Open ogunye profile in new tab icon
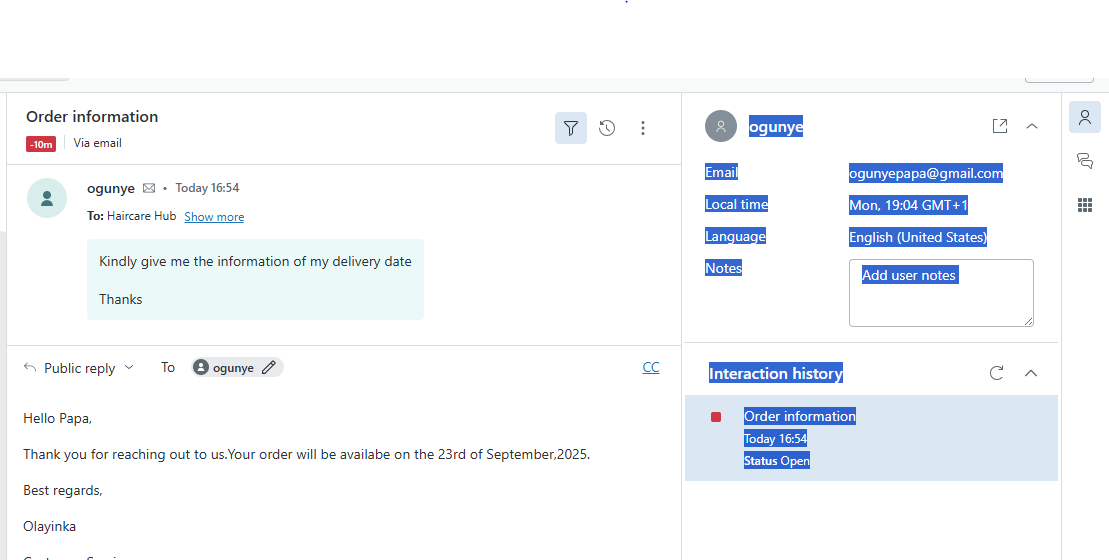The image size is (1109, 560). coord(999,126)
